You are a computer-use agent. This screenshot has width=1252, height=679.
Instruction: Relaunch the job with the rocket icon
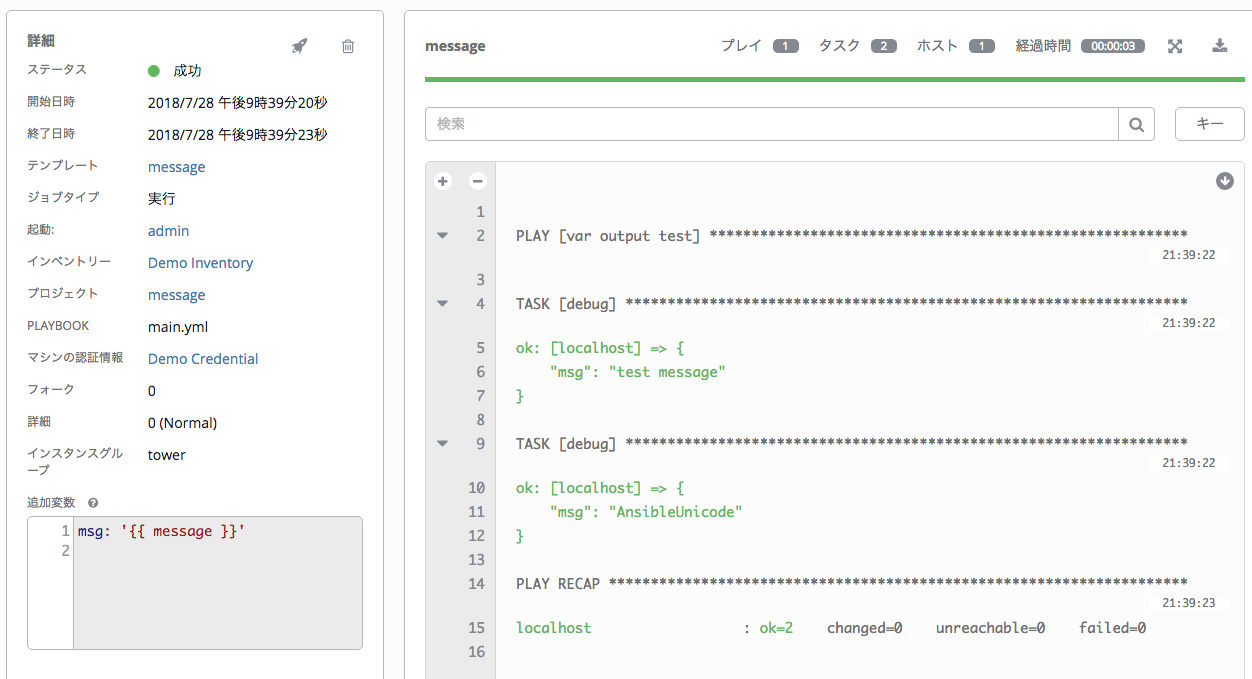(x=299, y=46)
